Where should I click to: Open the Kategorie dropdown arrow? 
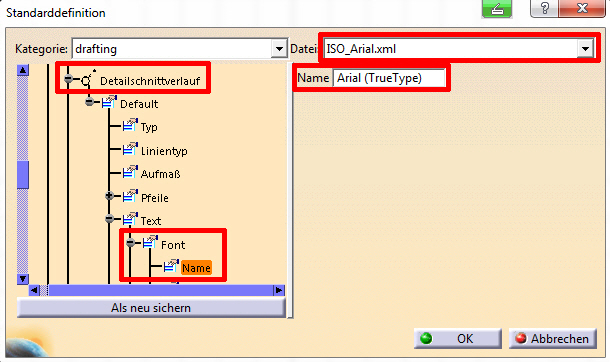click(279, 49)
